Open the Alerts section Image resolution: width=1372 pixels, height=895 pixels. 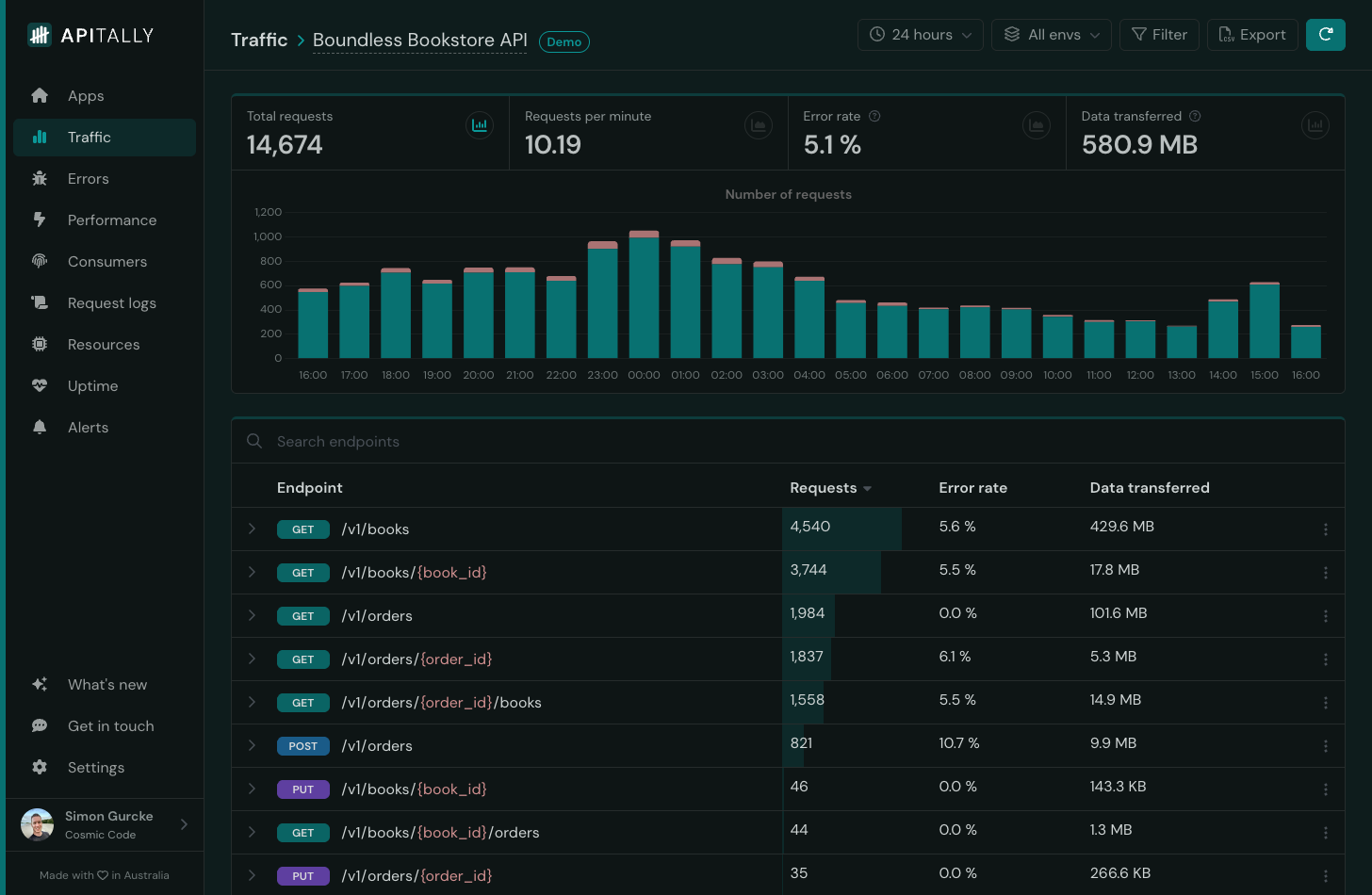[88, 427]
